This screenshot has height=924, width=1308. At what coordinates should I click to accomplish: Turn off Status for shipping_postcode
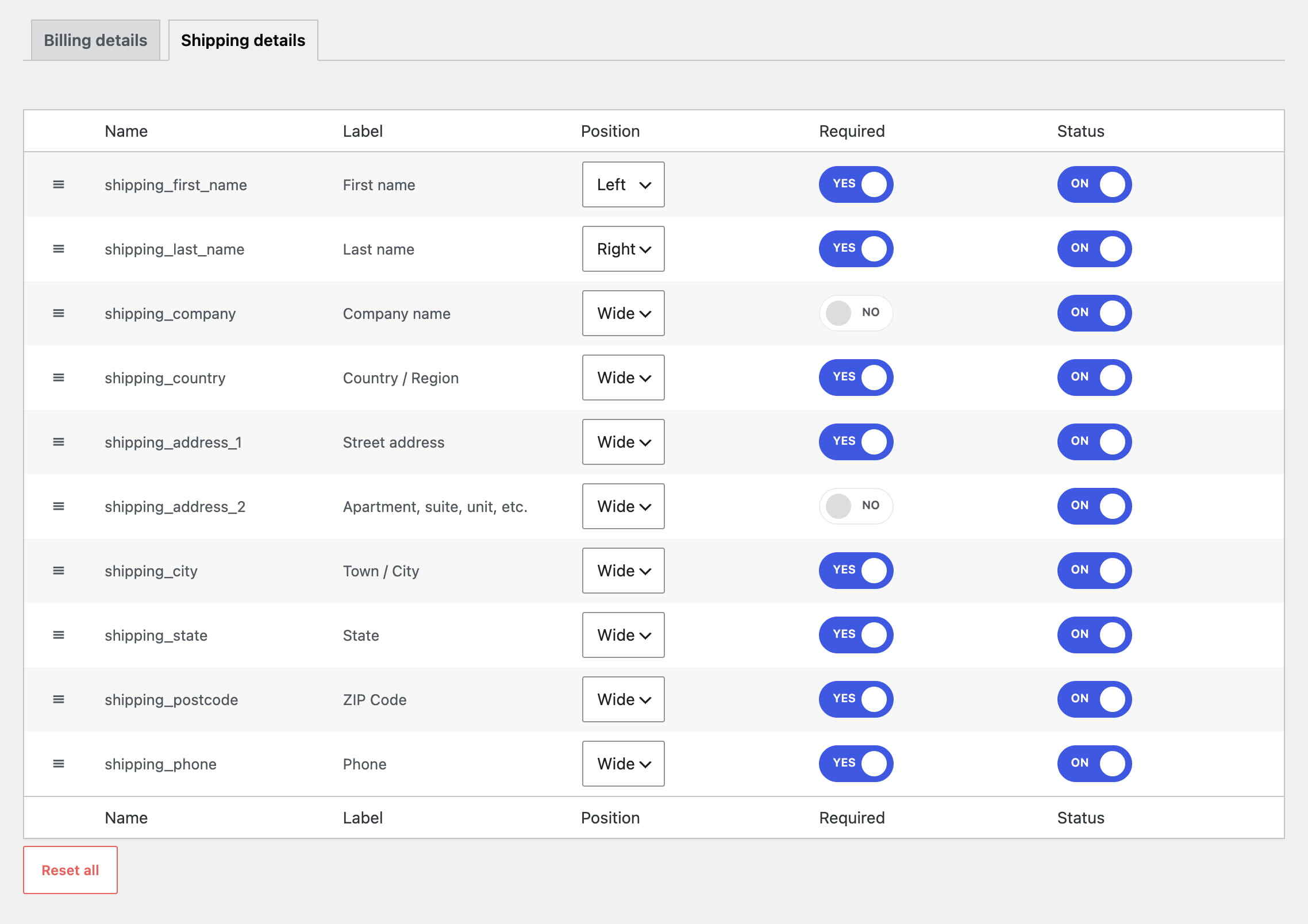tap(1094, 699)
